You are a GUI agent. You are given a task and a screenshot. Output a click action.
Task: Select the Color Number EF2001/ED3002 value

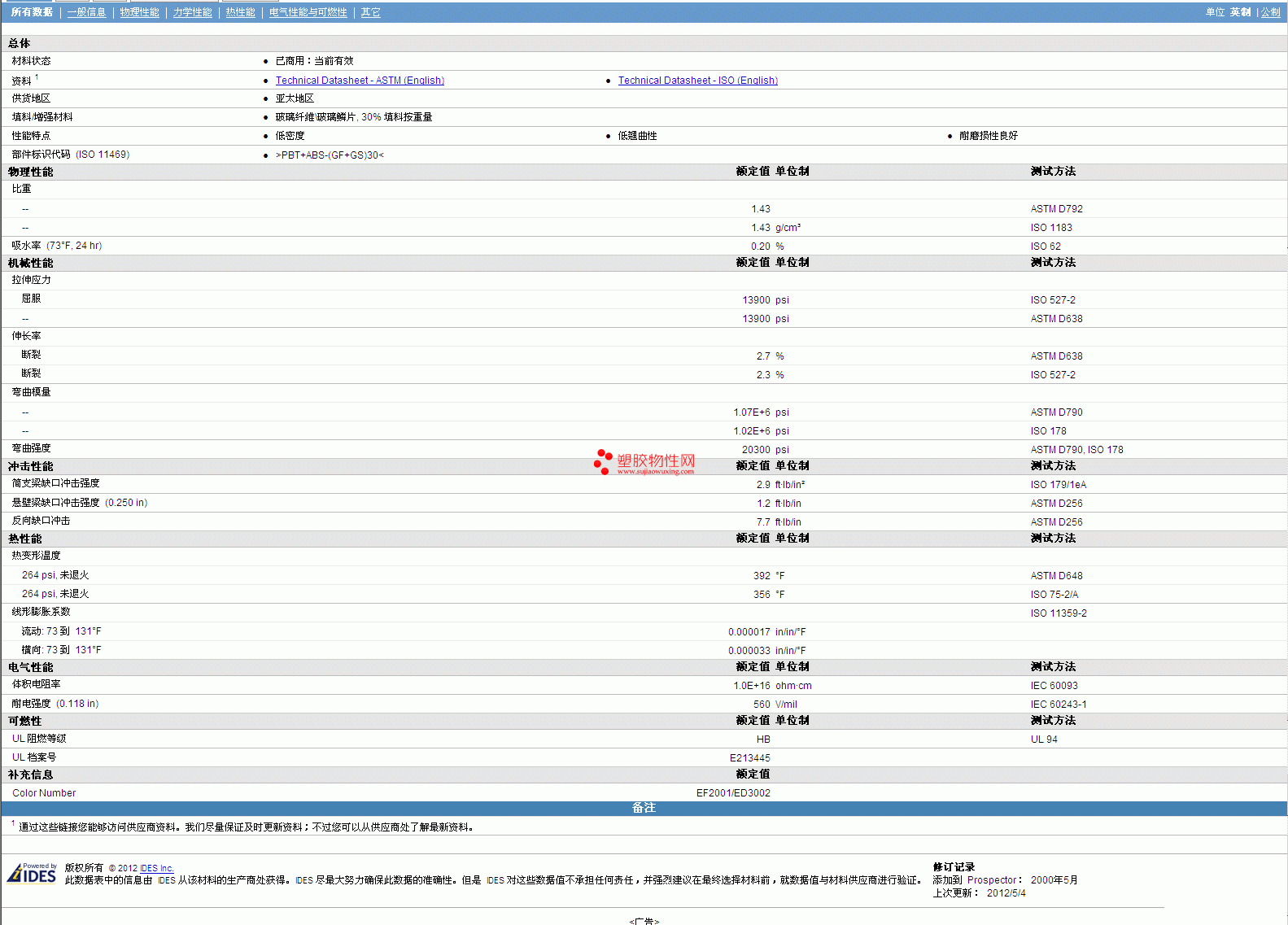(733, 793)
